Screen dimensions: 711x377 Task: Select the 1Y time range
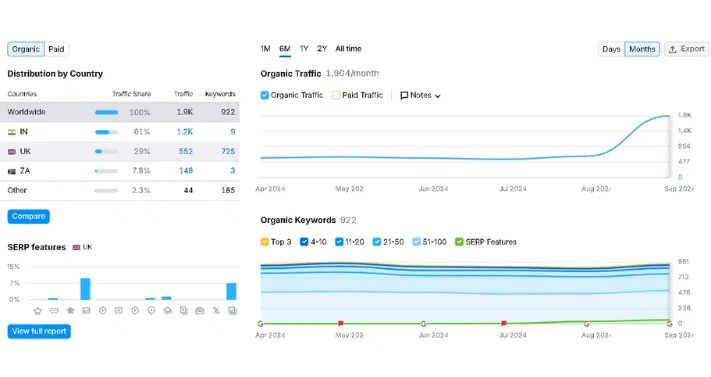click(x=304, y=49)
